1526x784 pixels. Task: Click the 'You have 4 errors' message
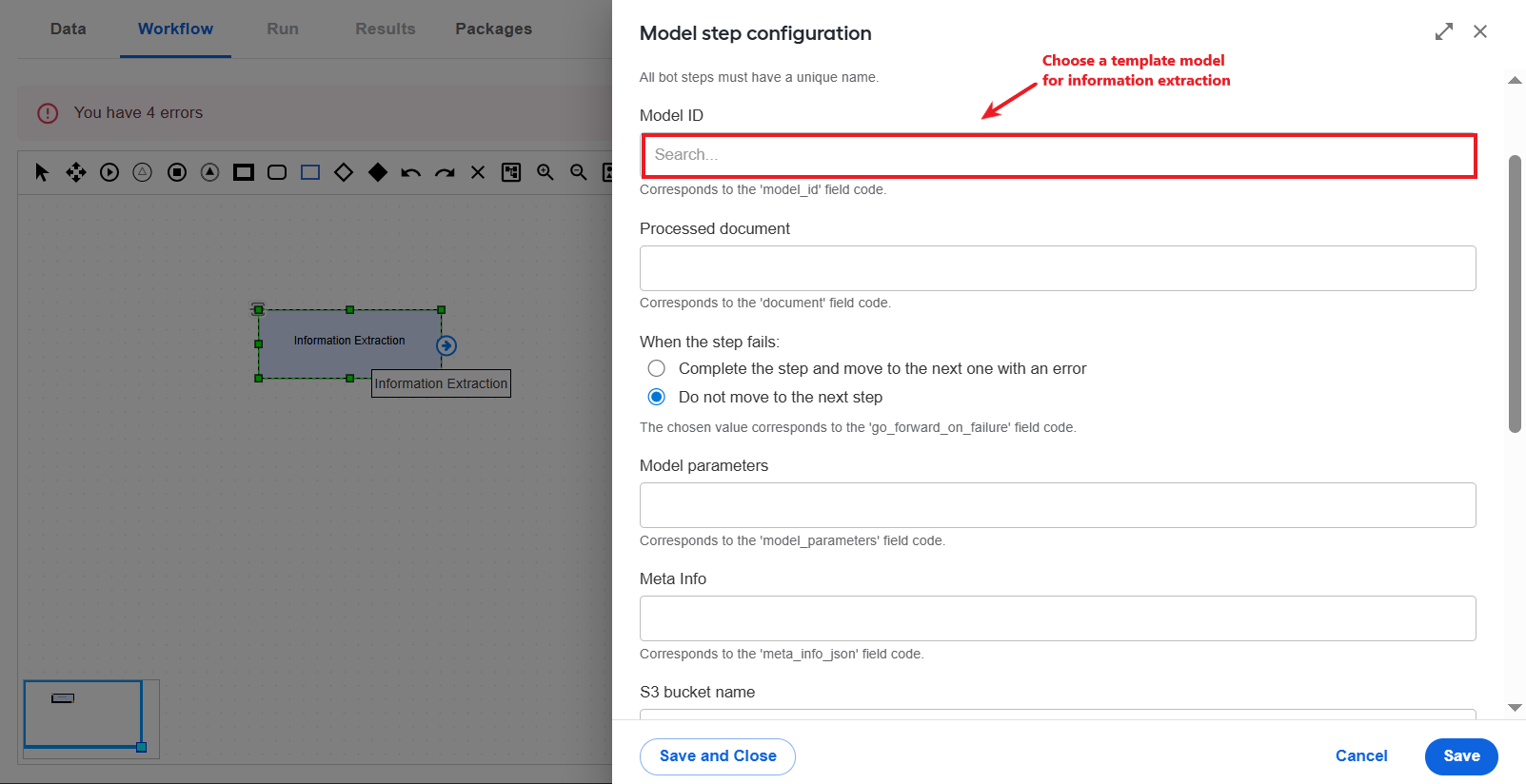tap(139, 113)
